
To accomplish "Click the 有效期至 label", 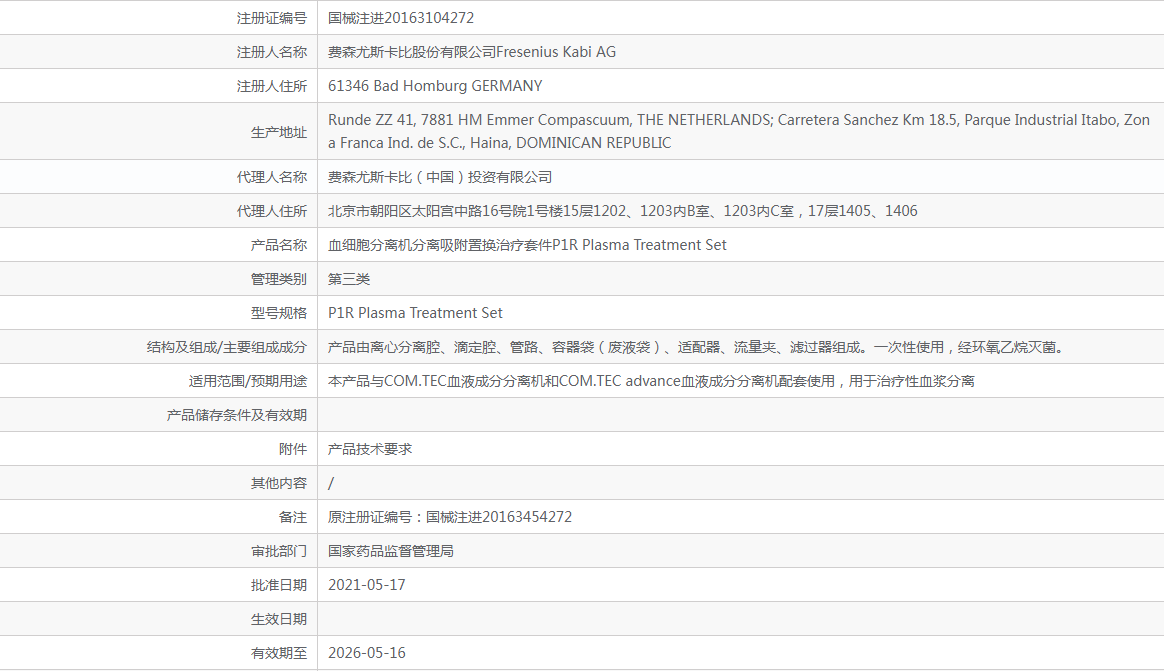I will [278, 654].
